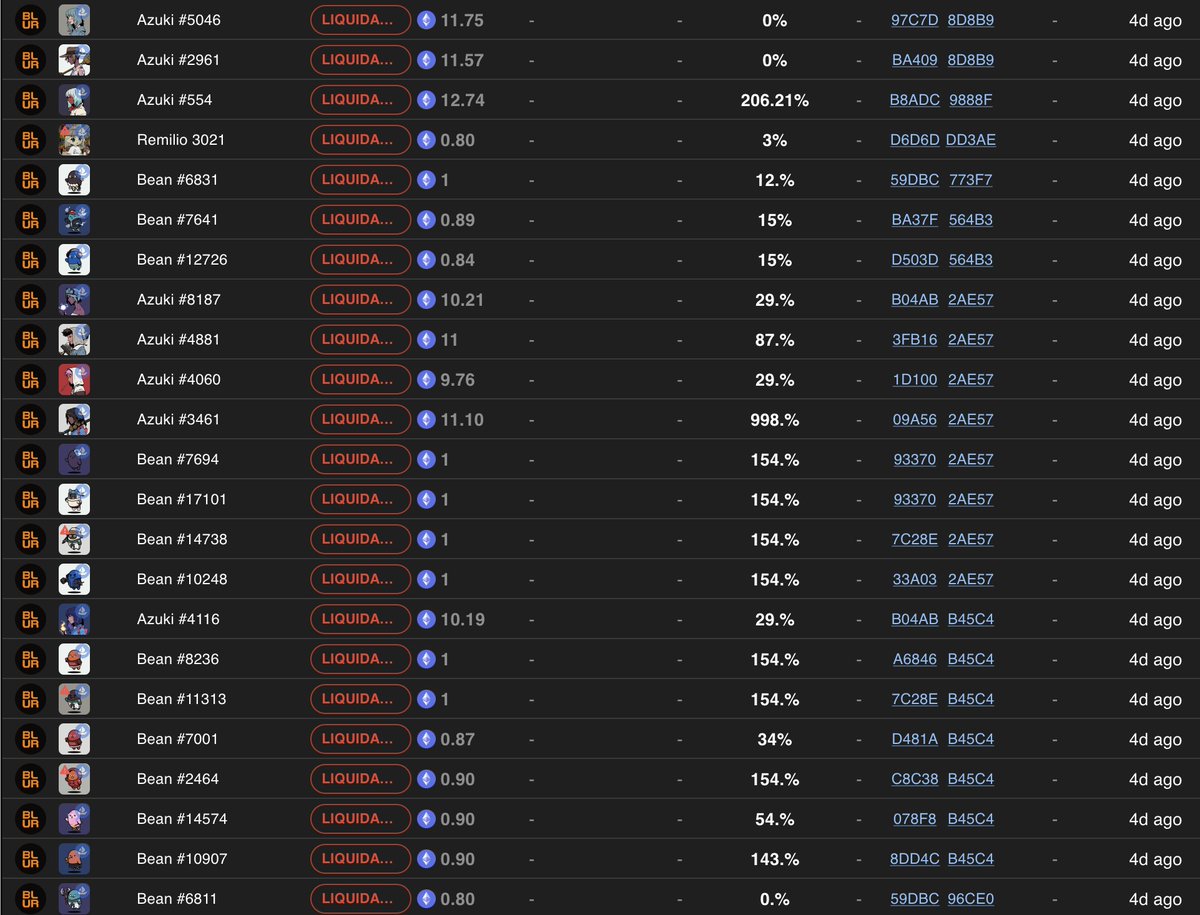View the Azuki #3461 avatar thumbnail
The image size is (1200, 915).
click(x=75, y=420)
